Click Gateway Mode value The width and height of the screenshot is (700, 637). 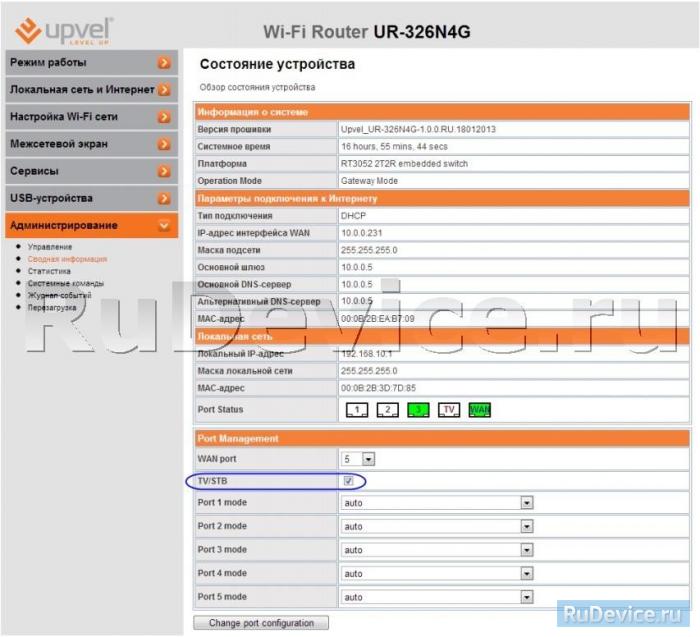[x=369, y=181]
